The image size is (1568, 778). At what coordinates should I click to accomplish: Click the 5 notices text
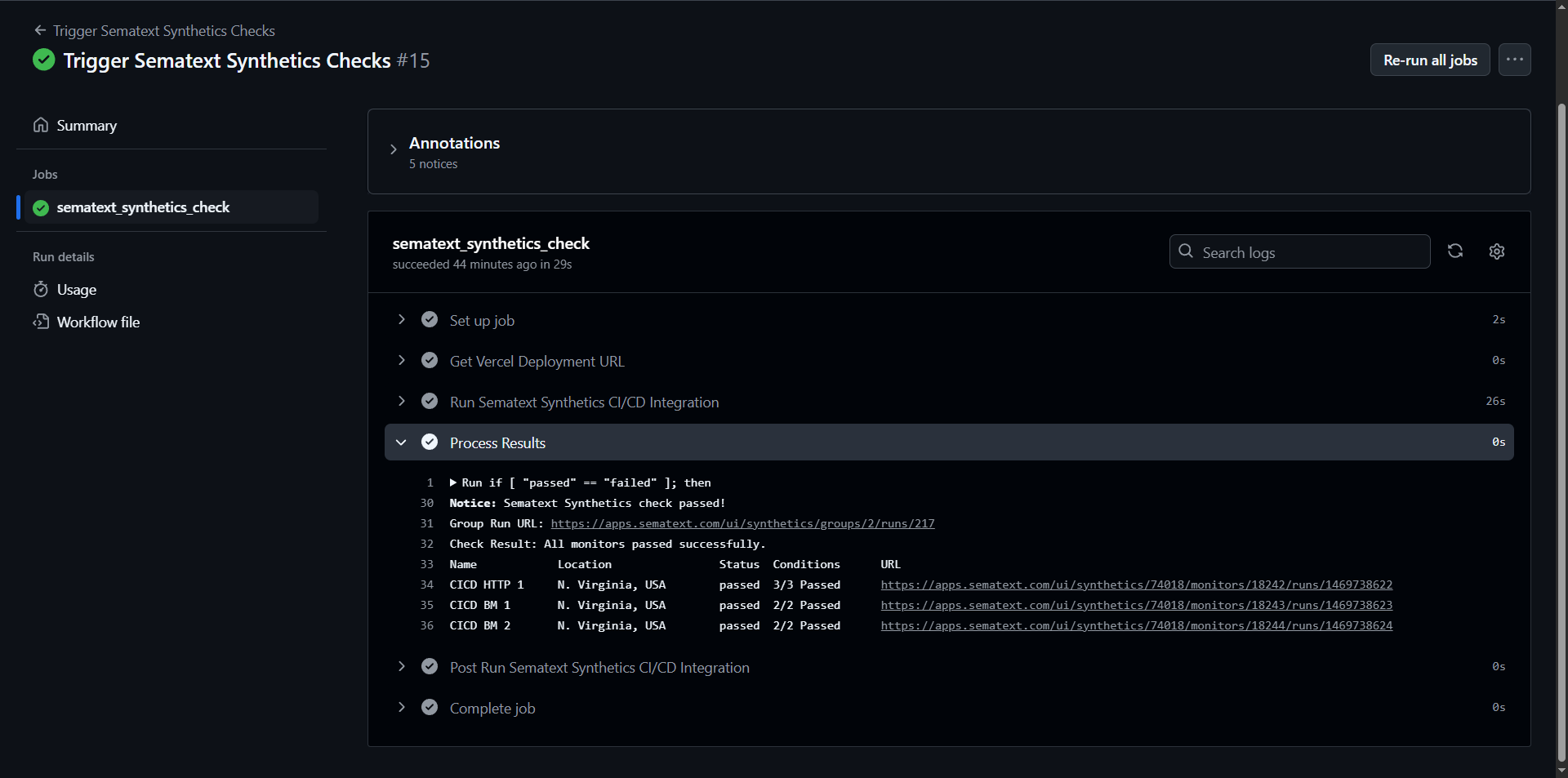pyautogui.click(x=433, y=164)
